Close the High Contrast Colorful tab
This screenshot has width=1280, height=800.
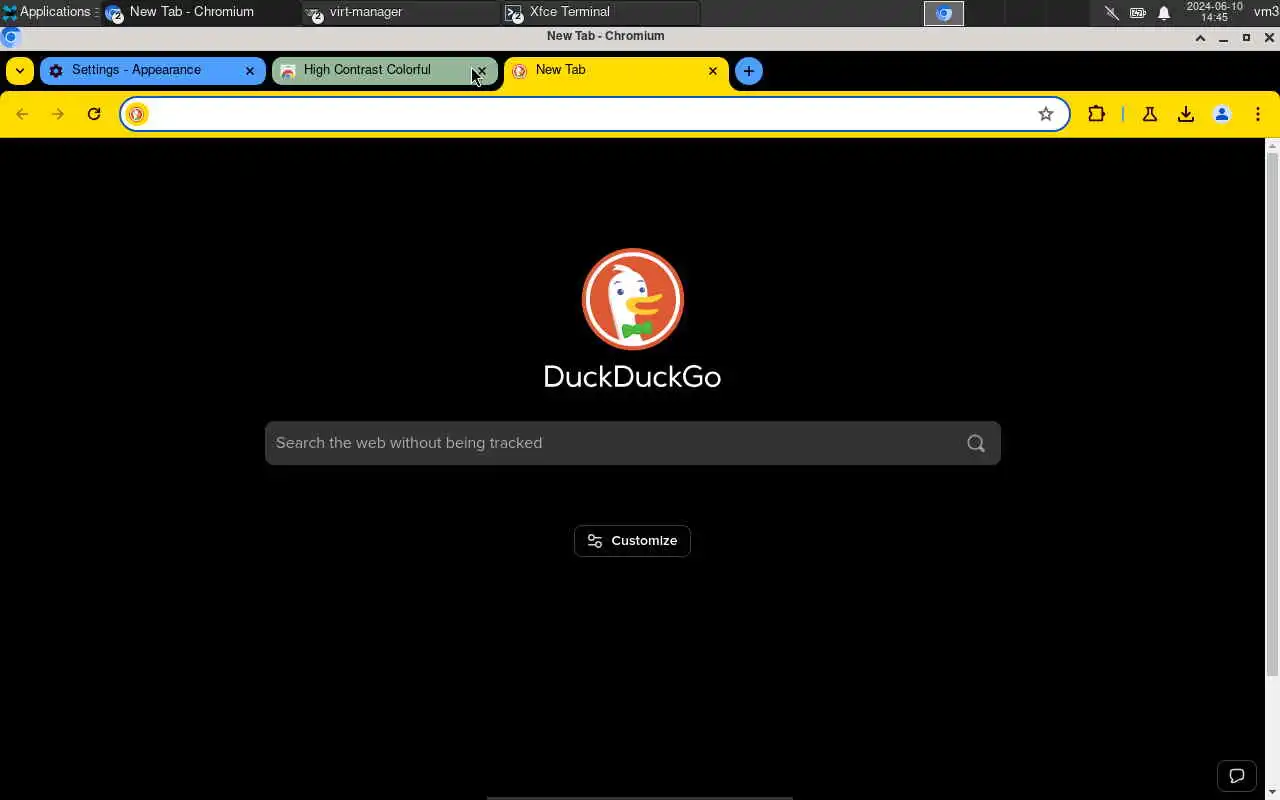pos(481,71)
